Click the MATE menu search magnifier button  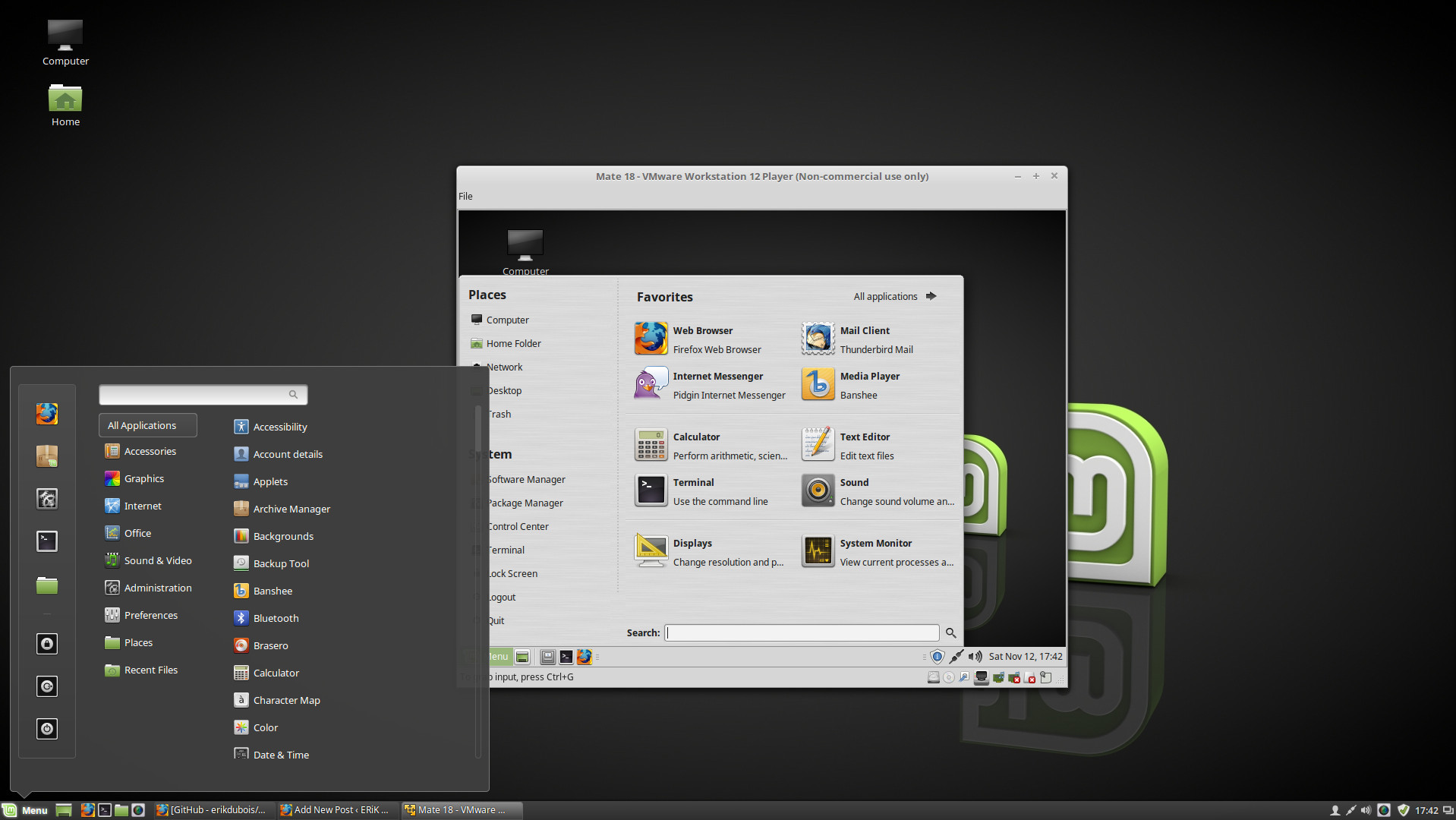(950, 632)
